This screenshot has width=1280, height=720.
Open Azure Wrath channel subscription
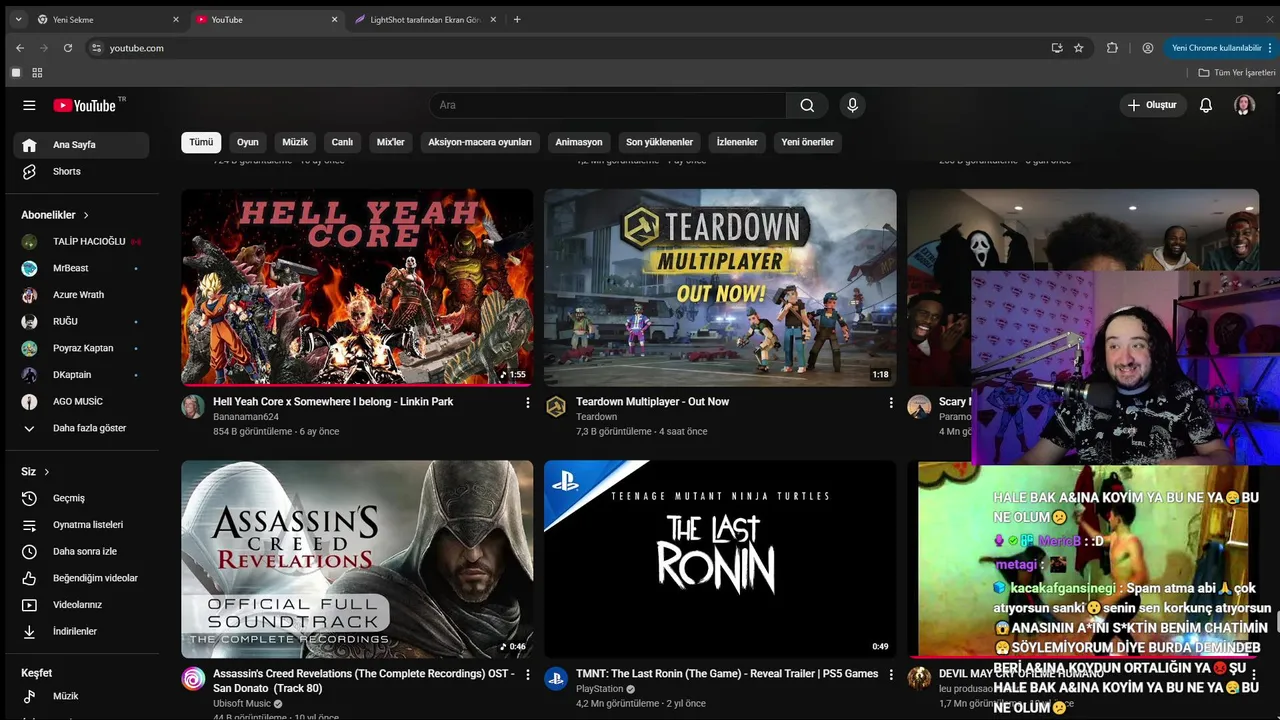pyautogui.click(x=81, y=295)
